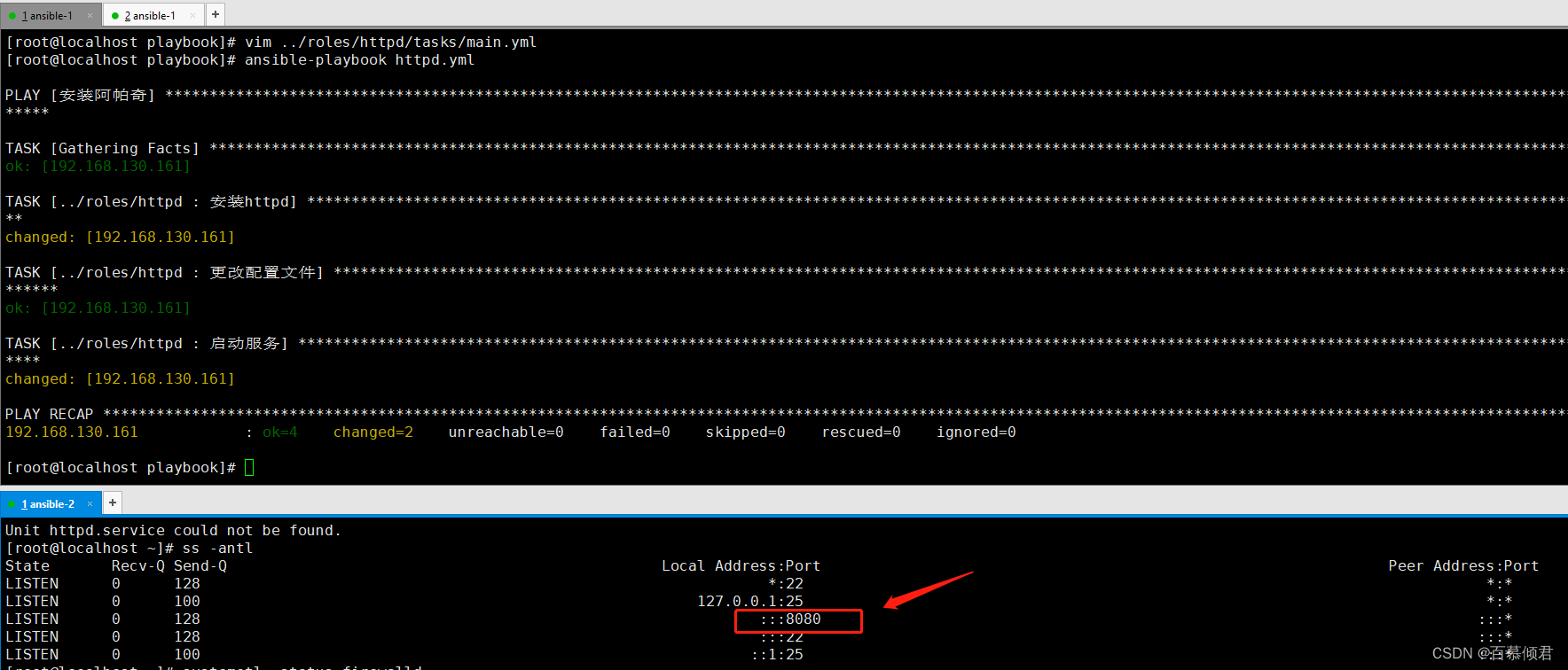Click the ':::22' local address entry

pos(781,636)
